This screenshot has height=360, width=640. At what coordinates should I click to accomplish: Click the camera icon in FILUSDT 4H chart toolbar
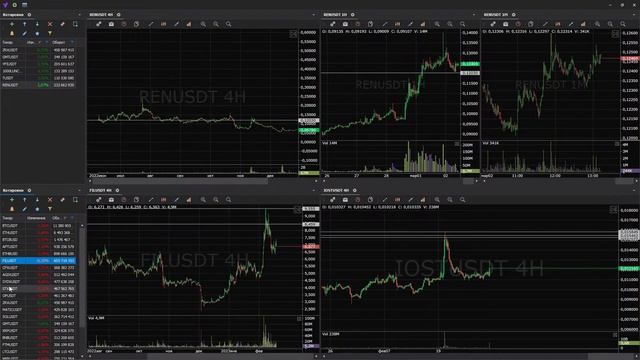pos(111,200)
